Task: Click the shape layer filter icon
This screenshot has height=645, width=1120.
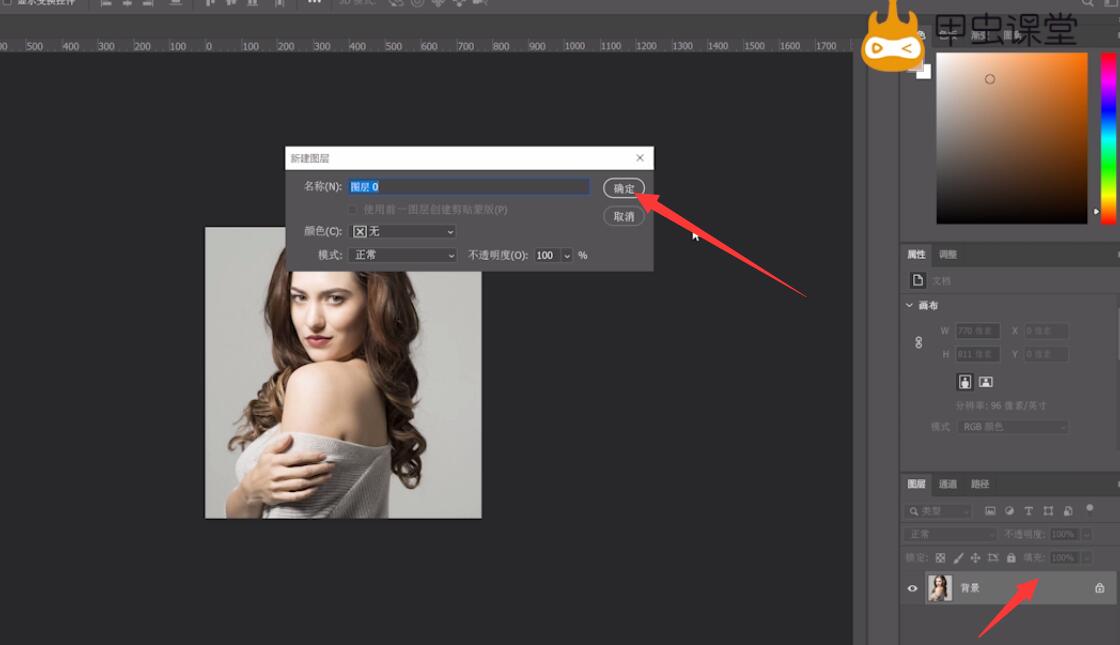Action: point(1048,511)
